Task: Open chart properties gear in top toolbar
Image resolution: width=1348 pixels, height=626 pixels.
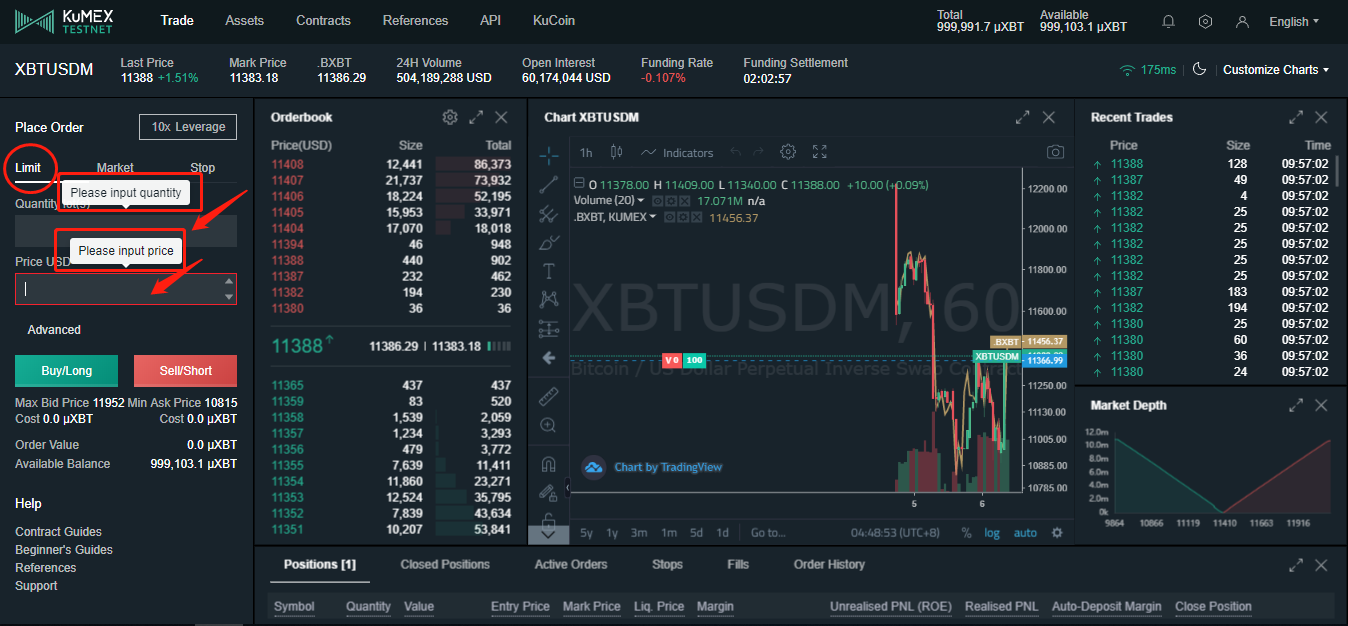Action: click(788, 152)
